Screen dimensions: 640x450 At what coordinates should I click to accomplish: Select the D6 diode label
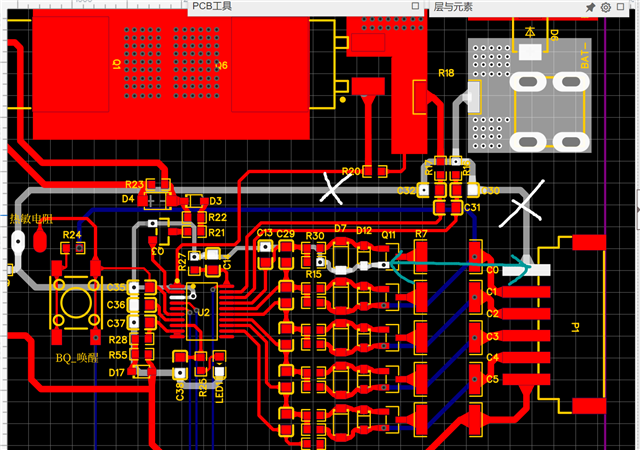tap(553, 35)
